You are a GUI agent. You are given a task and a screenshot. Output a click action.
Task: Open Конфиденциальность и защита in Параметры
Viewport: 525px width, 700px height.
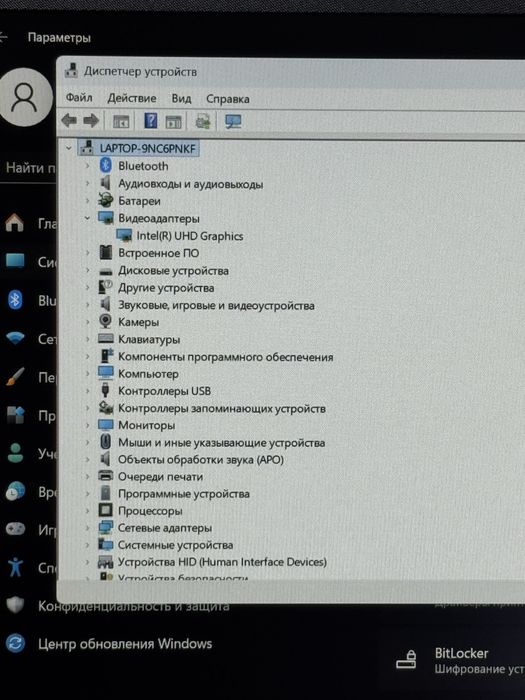(x=133, y=606)
